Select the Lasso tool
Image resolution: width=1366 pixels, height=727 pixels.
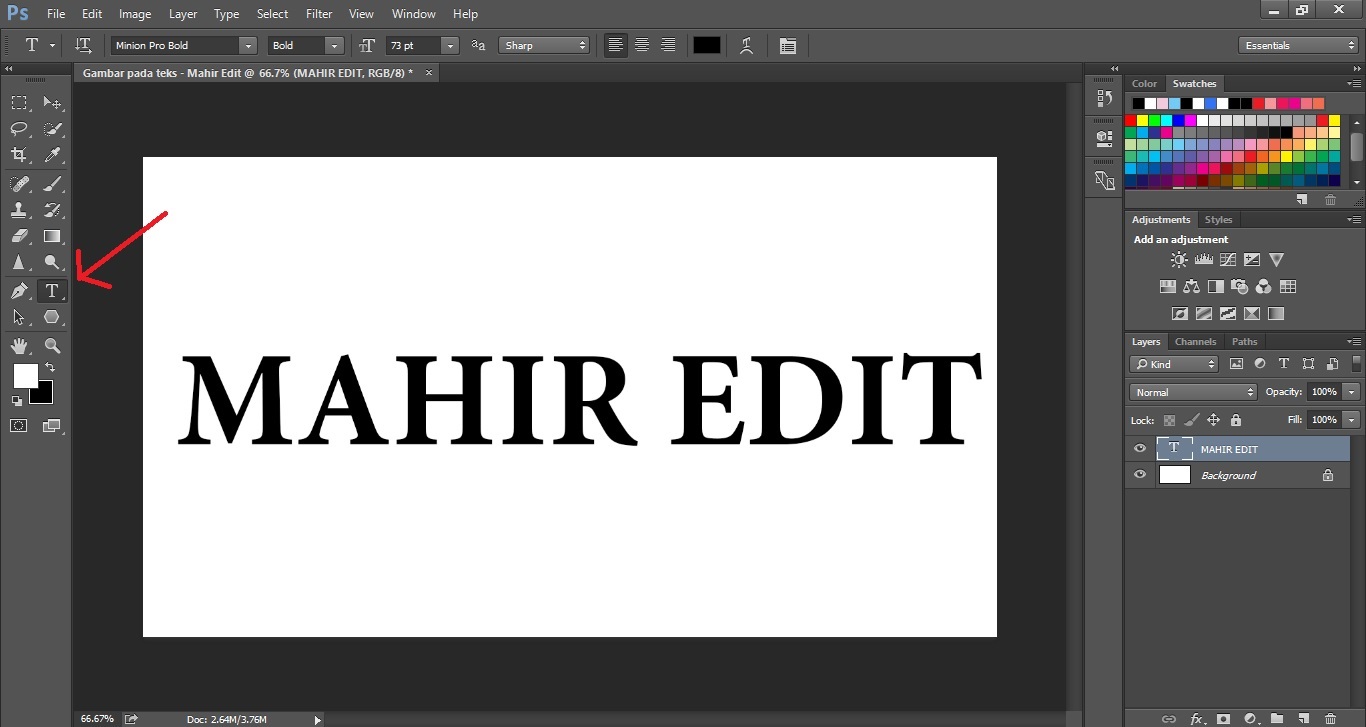18,129
